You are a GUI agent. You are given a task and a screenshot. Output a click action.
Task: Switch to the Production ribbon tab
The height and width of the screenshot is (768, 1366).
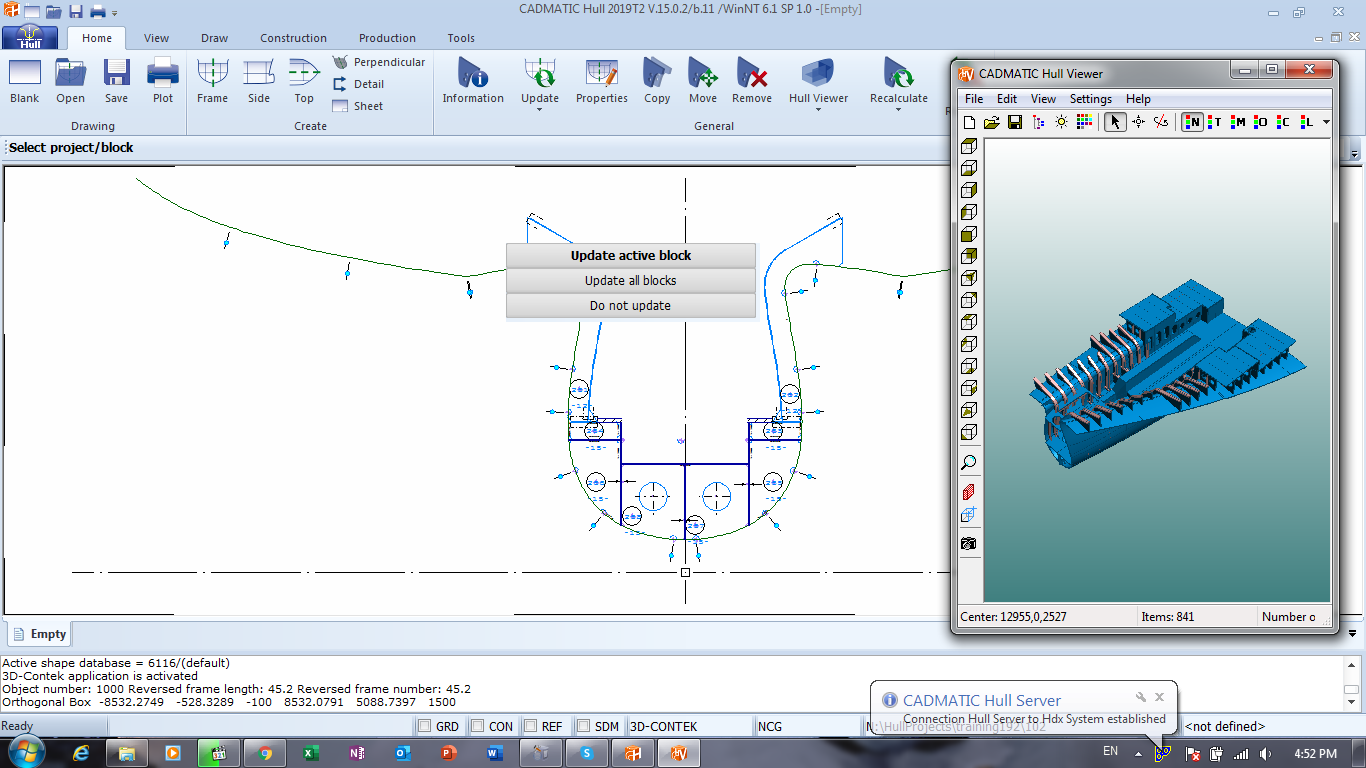(387, 38)
